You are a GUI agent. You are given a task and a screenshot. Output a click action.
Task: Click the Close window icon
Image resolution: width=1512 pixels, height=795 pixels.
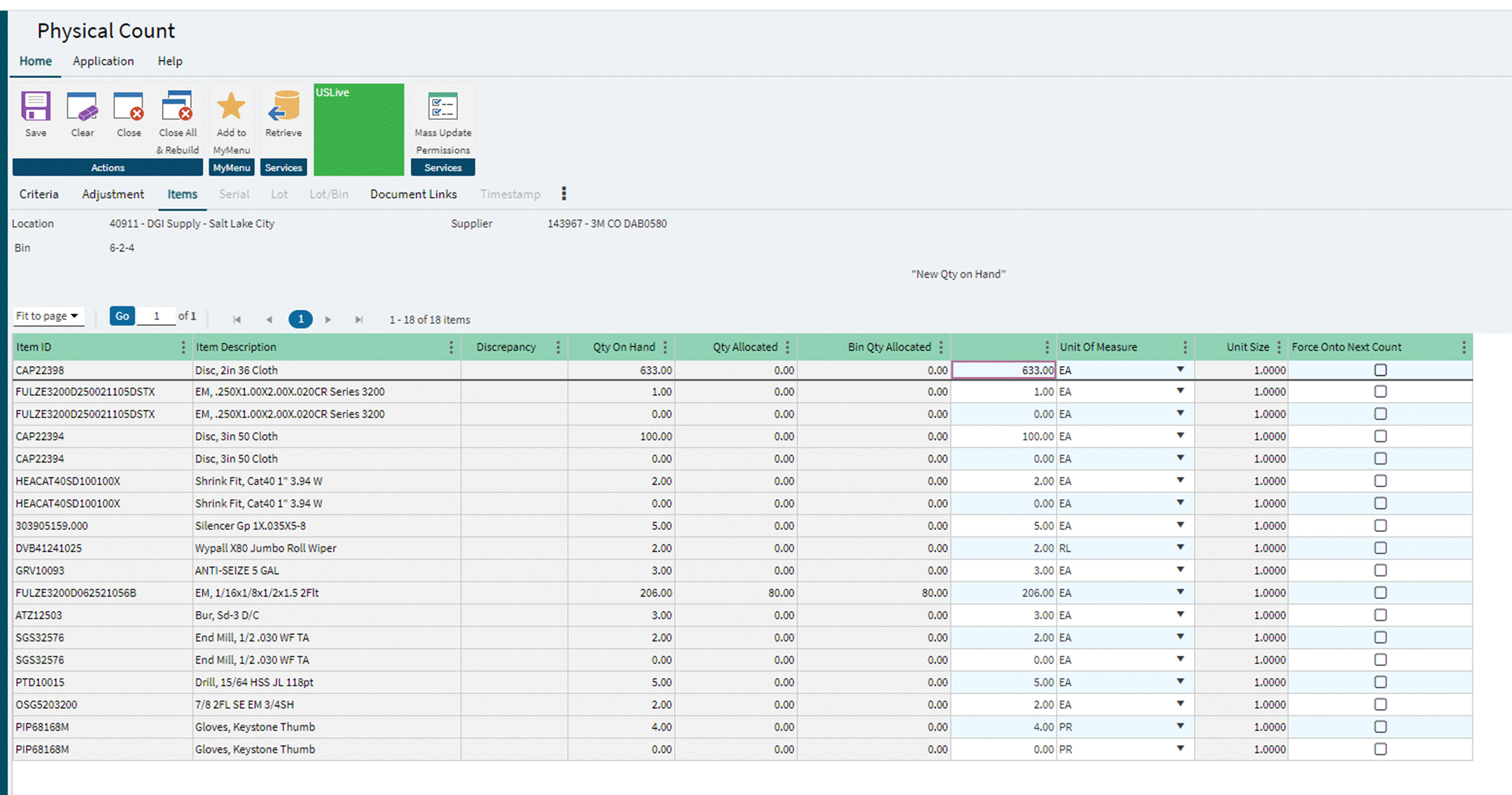(x=128, y=108)
